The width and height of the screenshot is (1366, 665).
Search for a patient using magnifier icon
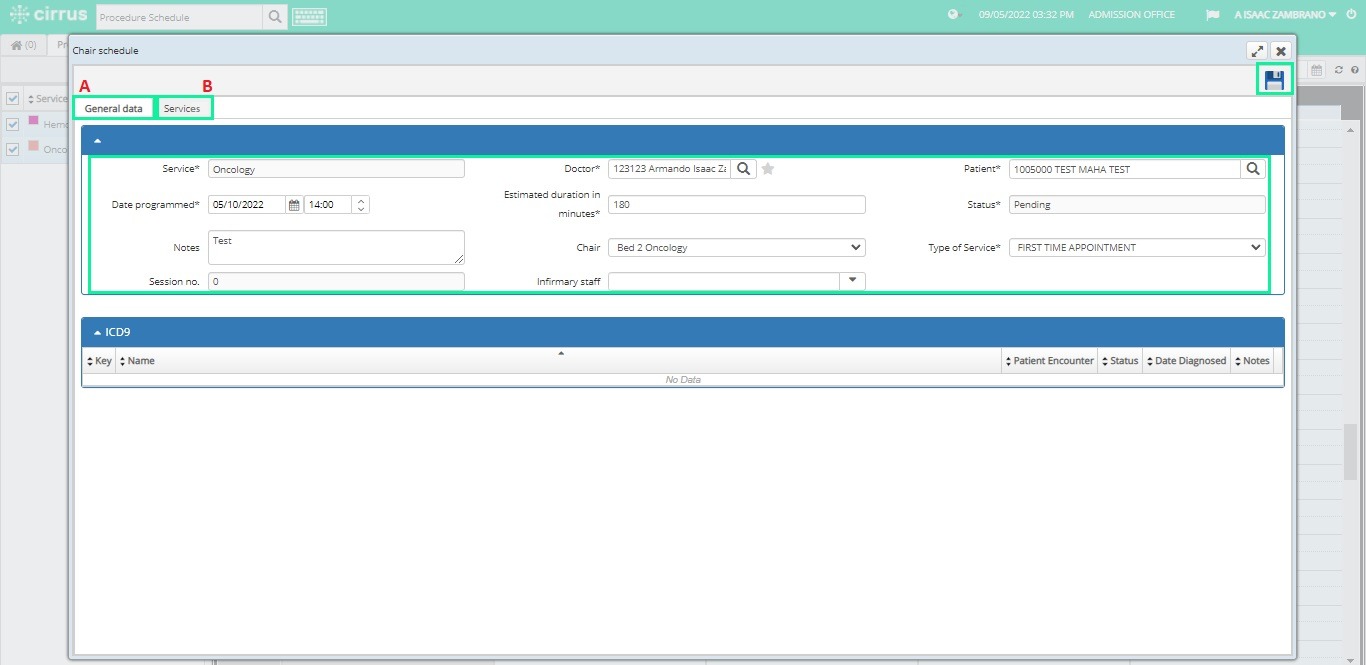point(1253,169)
